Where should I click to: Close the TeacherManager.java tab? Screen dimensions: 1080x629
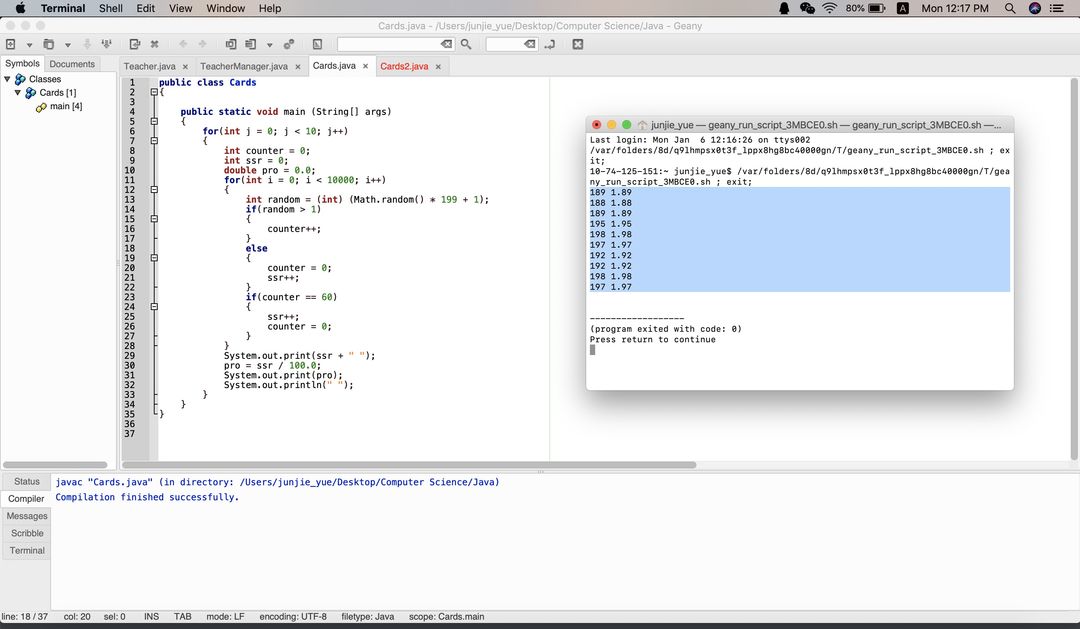298,67
